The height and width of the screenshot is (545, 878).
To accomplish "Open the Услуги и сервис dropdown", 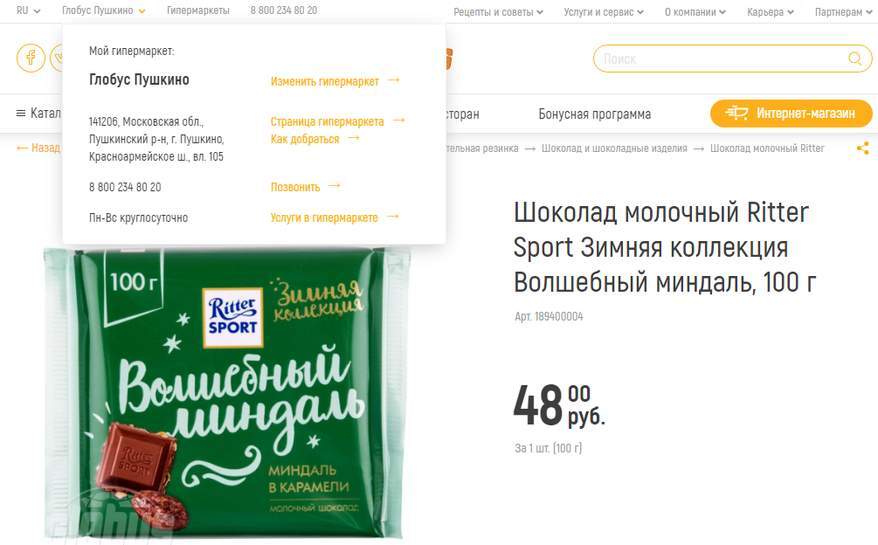I will [x=604, y=12].
